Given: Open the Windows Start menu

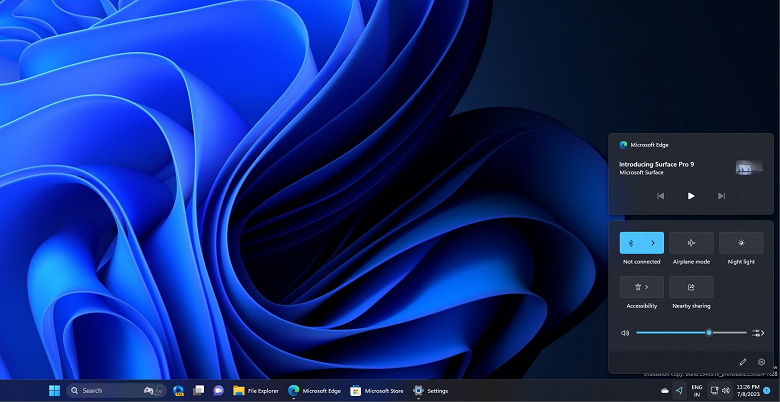Looking at the screenshot, I should (54, 390).
